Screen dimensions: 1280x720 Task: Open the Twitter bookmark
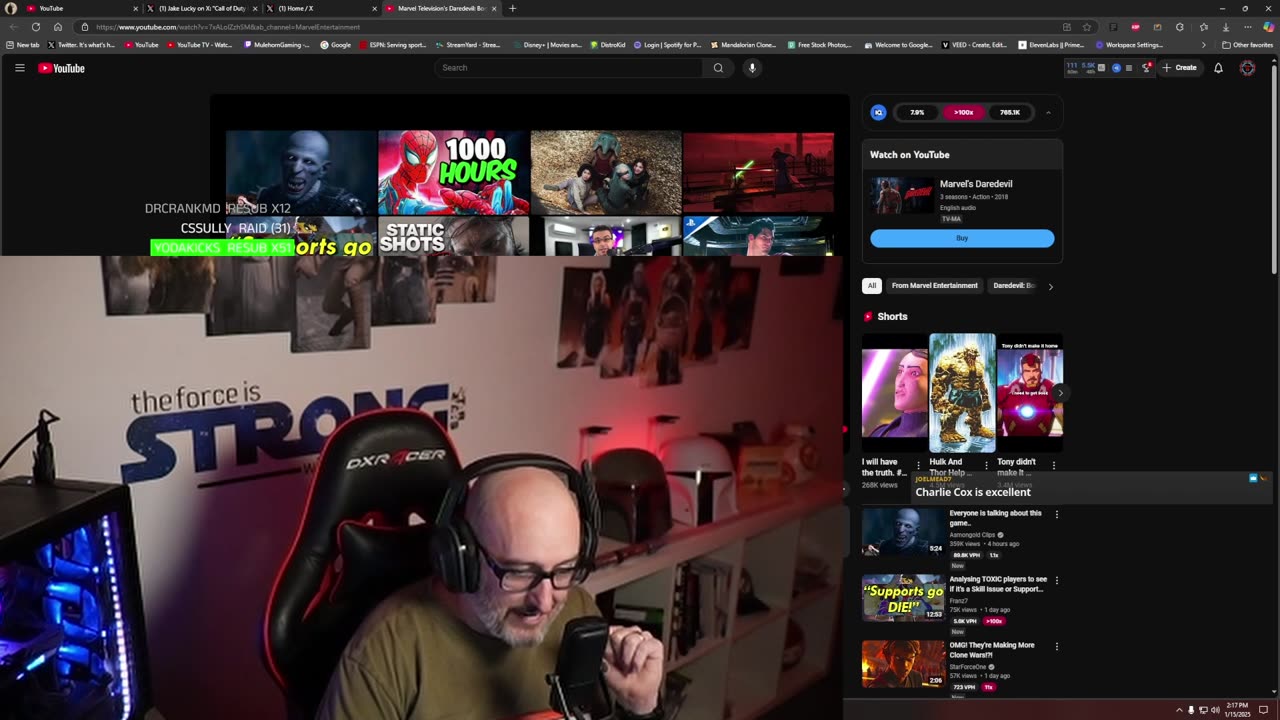[x=81, y=45]
